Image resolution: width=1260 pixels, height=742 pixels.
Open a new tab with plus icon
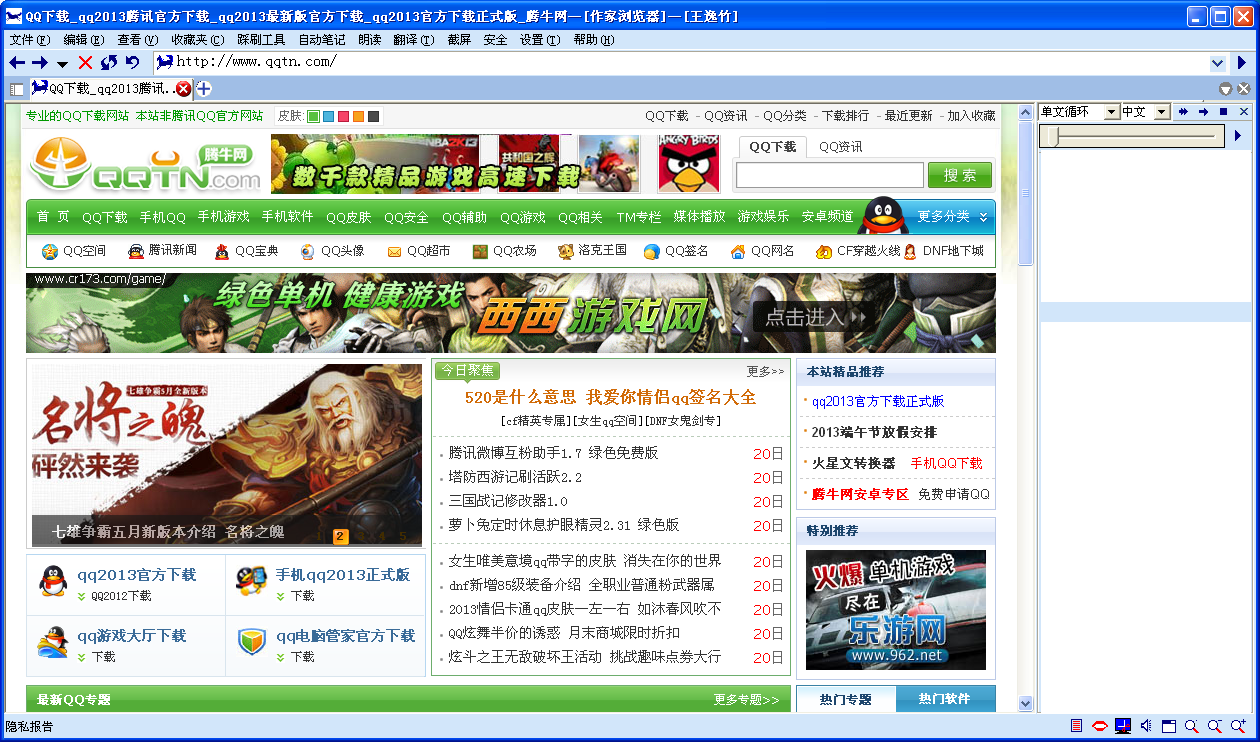click(203, 89)
